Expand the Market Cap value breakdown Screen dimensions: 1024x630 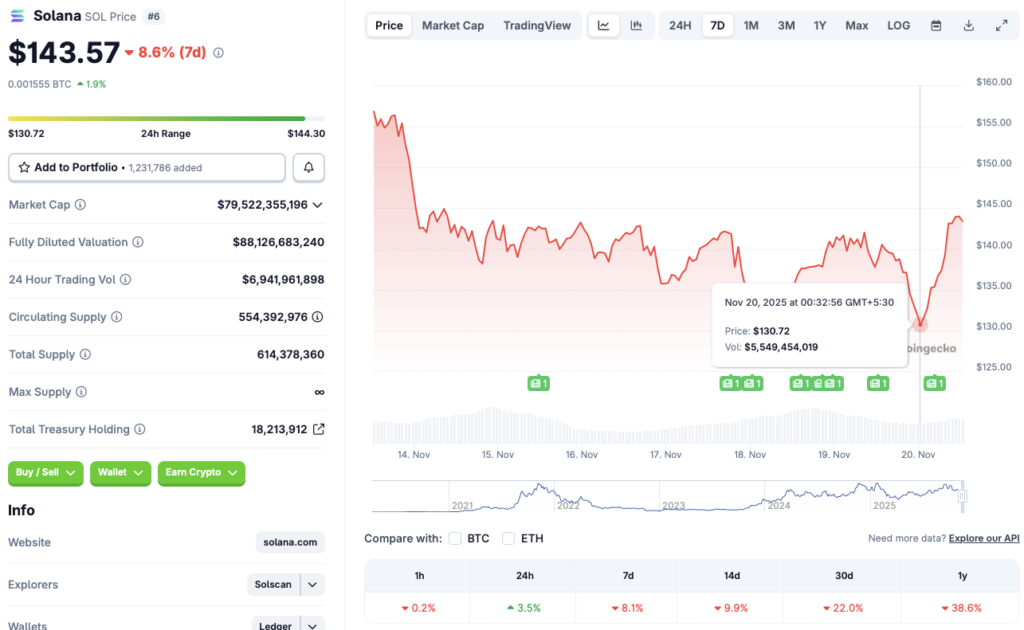318,205
